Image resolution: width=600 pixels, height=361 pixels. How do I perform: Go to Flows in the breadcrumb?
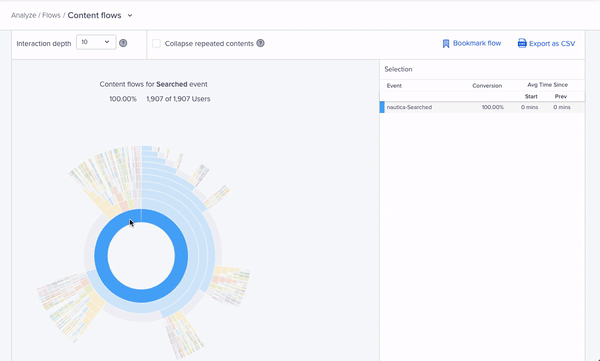click(51, 15)
